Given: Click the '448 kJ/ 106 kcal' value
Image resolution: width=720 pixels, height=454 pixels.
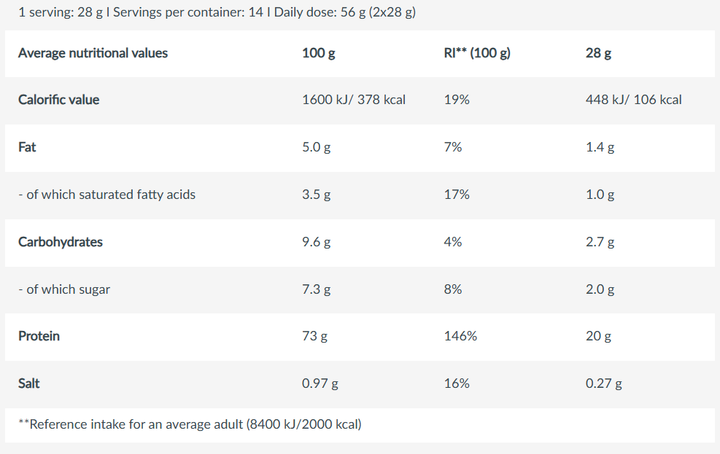Looking at the screenshot, I should point(633,100).
